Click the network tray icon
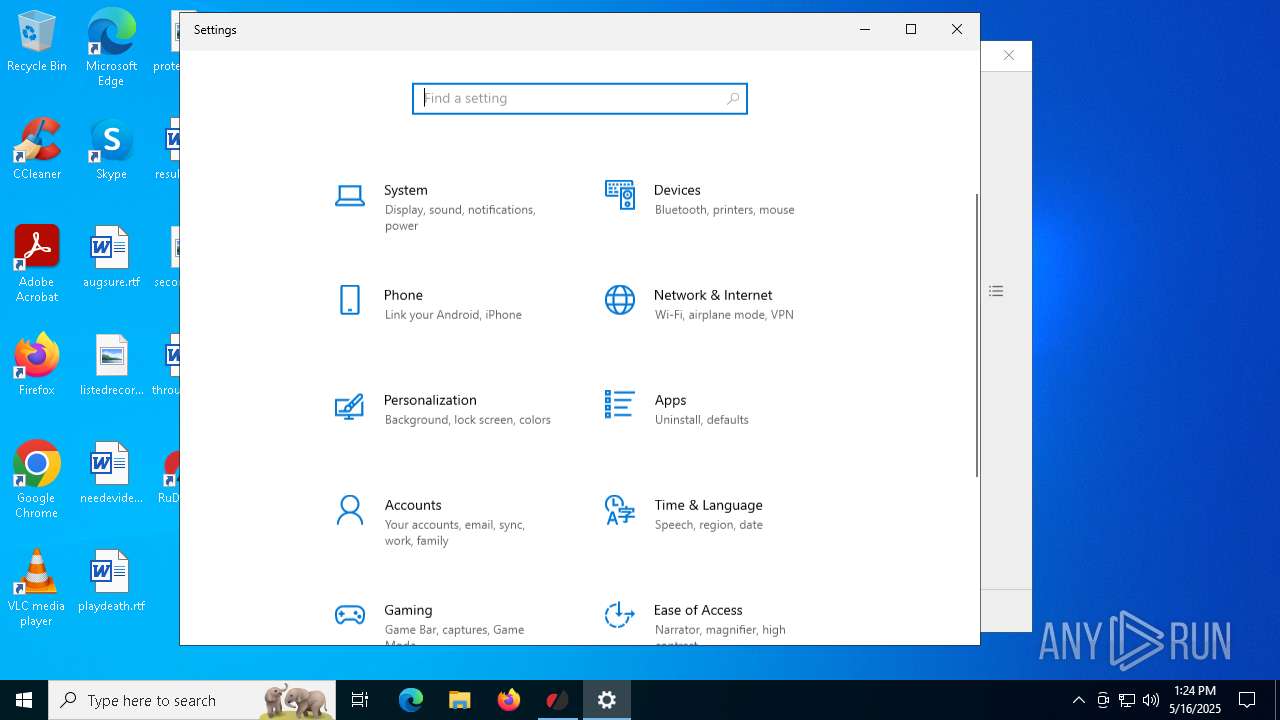This screenshot has height=720, width=1280. click(x=1127, y=700)
